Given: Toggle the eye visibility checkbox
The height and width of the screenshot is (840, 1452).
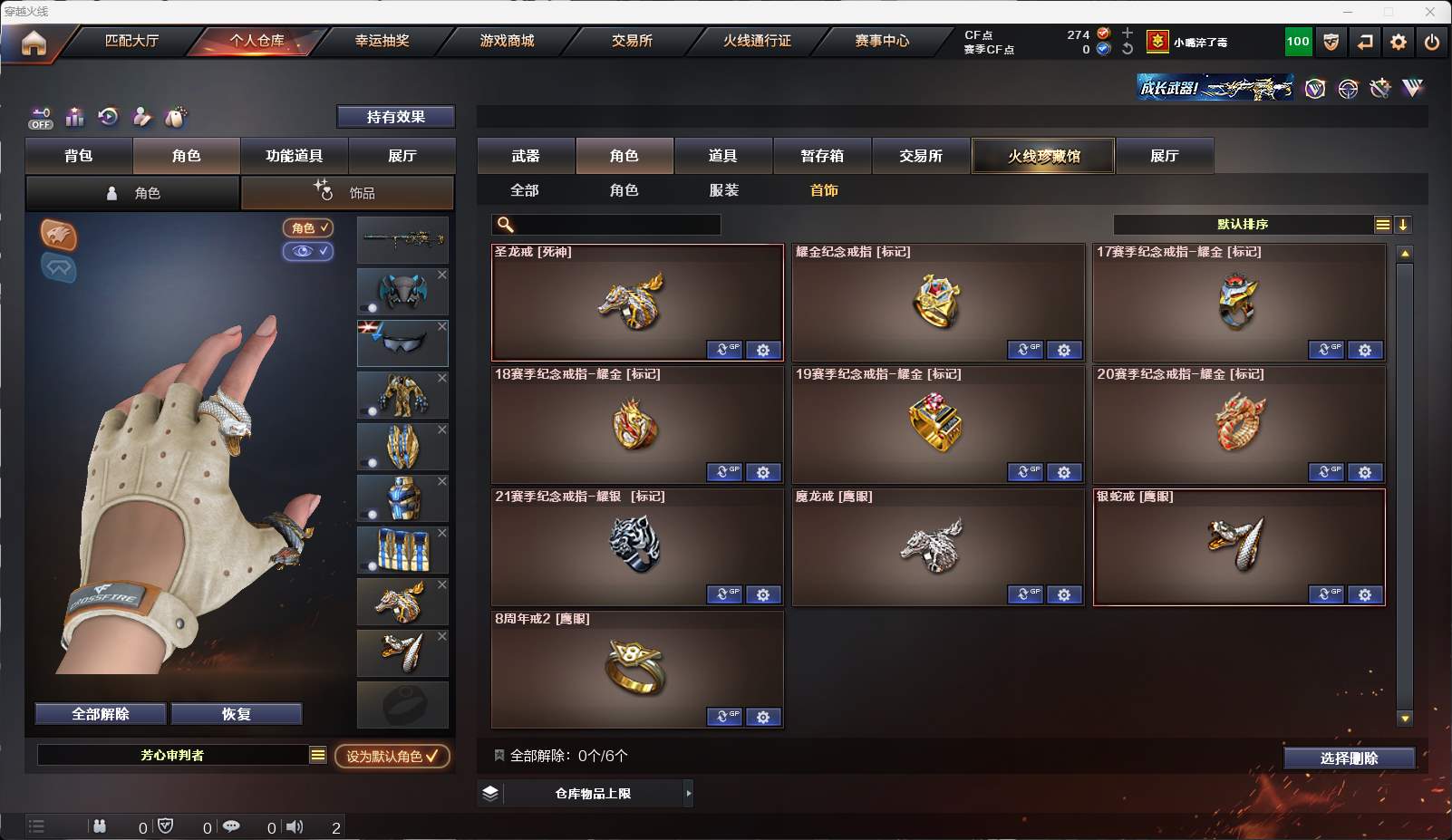Looking at the screenshot, I should [308, 251].
